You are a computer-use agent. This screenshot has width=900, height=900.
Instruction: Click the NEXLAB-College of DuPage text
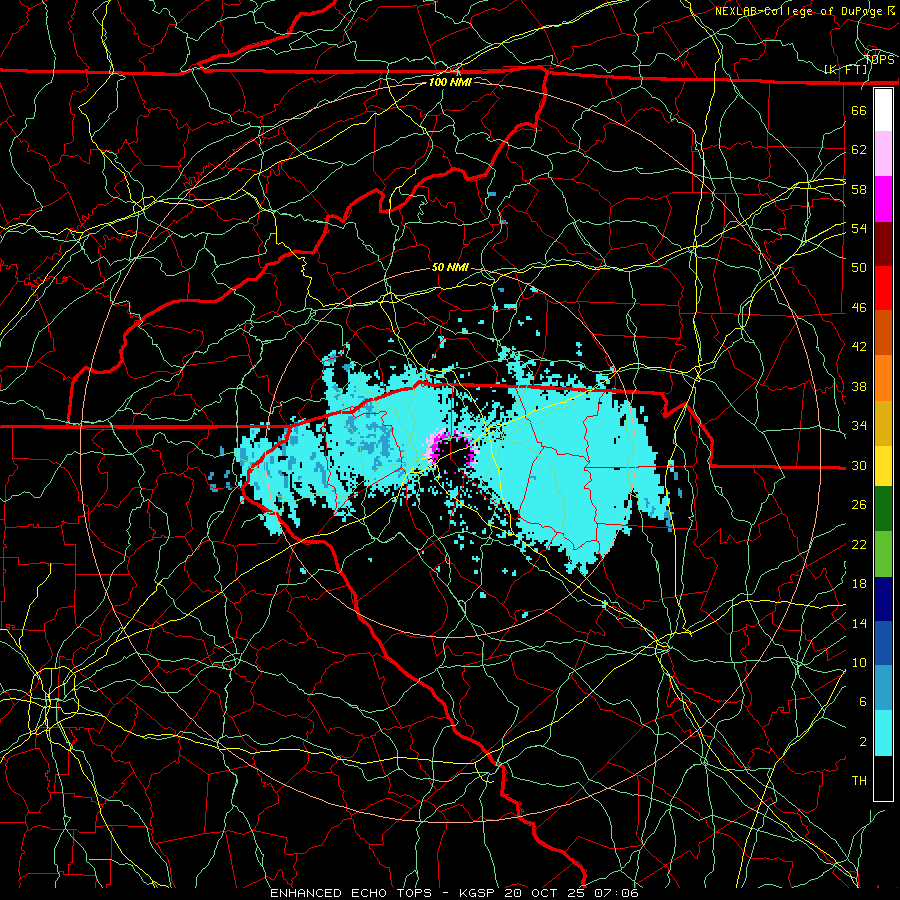798,11
